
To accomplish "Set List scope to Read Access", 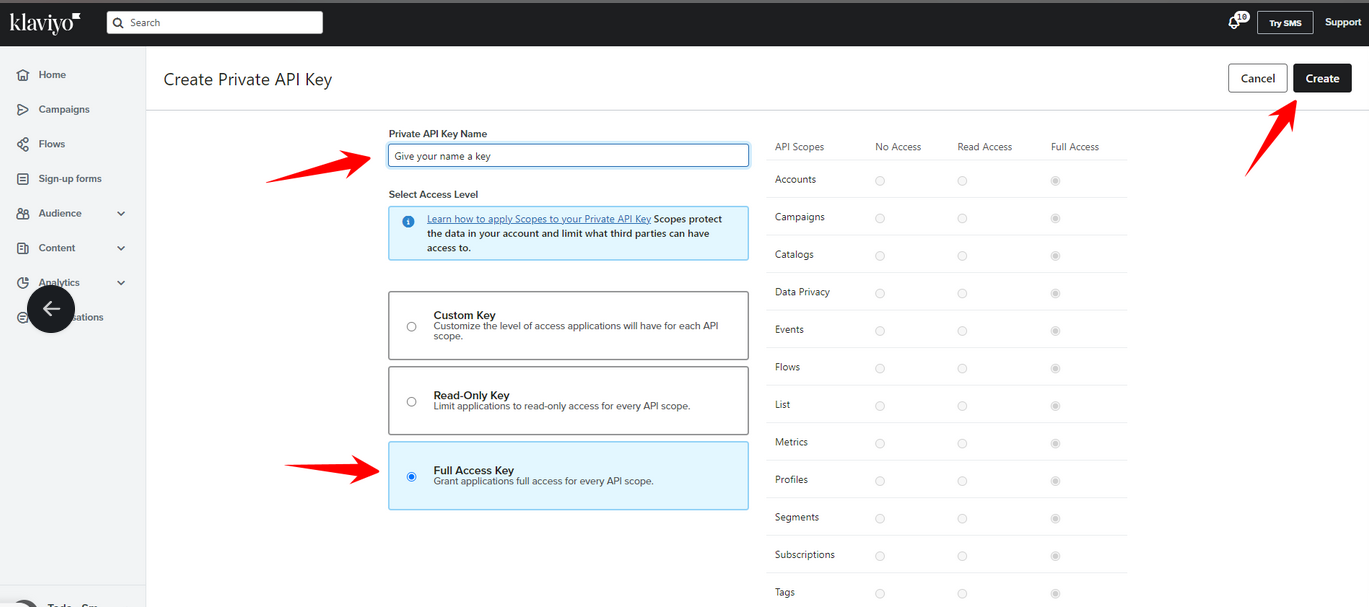I will [962, 406].
